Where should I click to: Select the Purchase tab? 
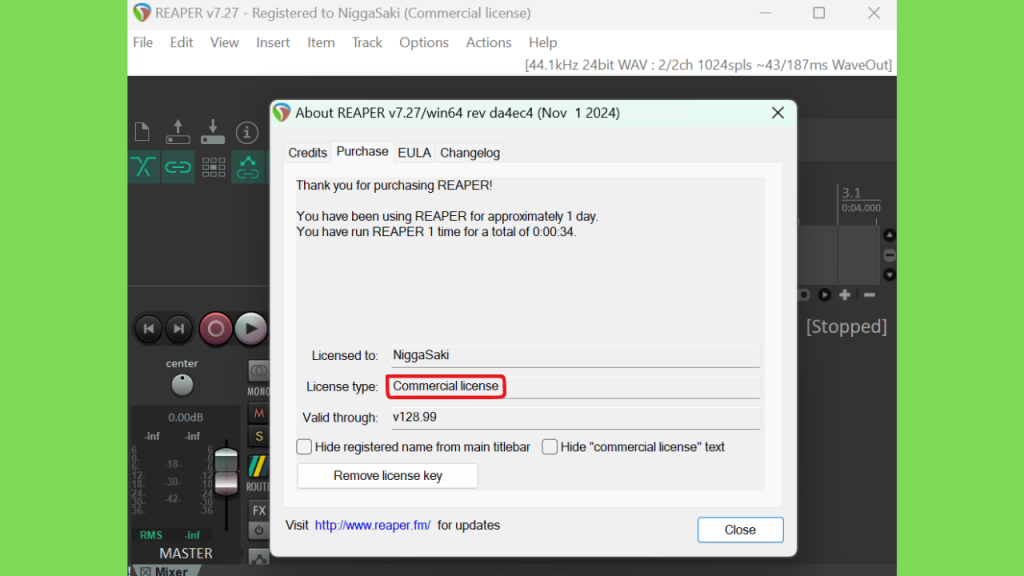pyautogui.click(x=362, y=152)
